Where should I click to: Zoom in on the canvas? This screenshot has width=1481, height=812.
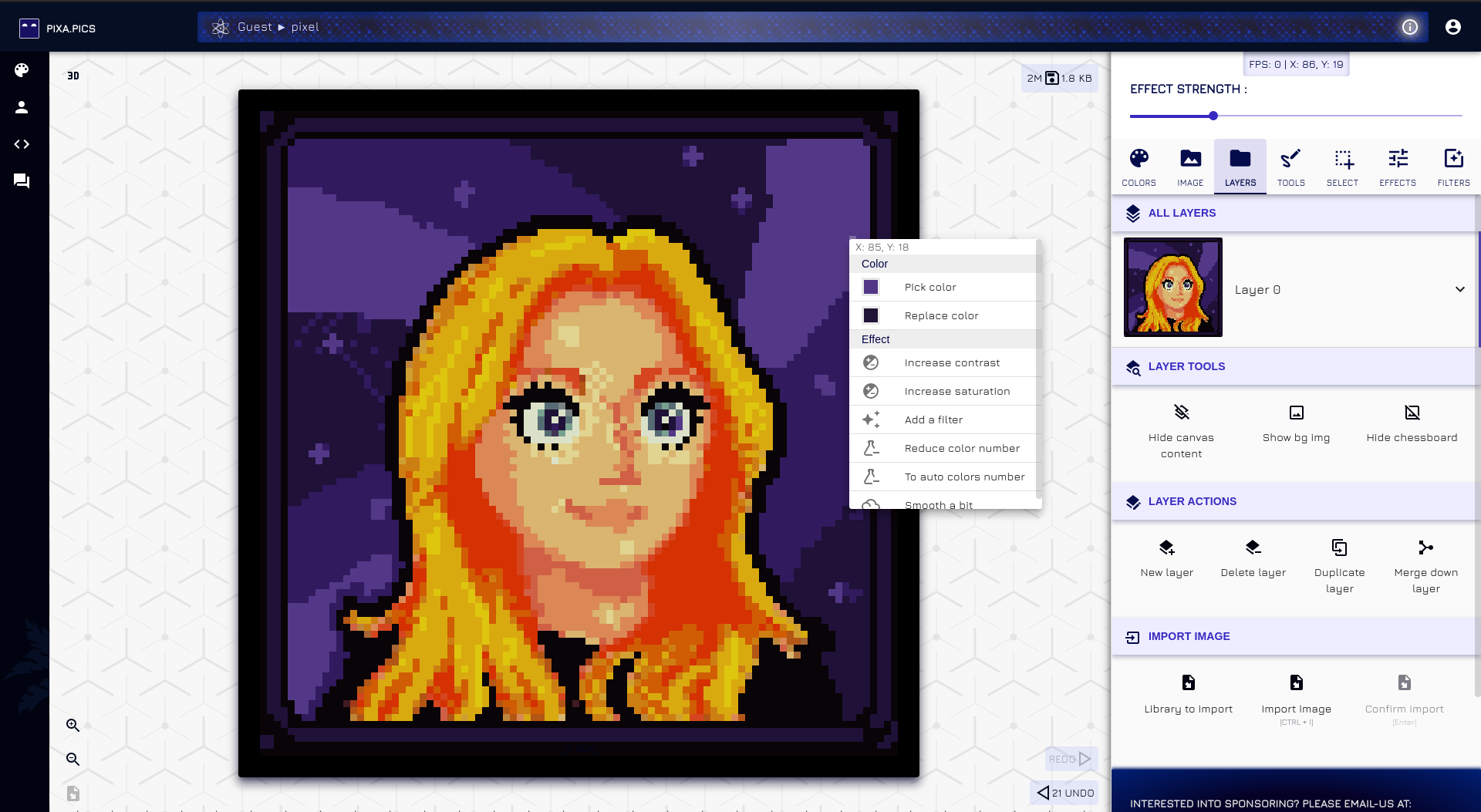tap(73, 726)
